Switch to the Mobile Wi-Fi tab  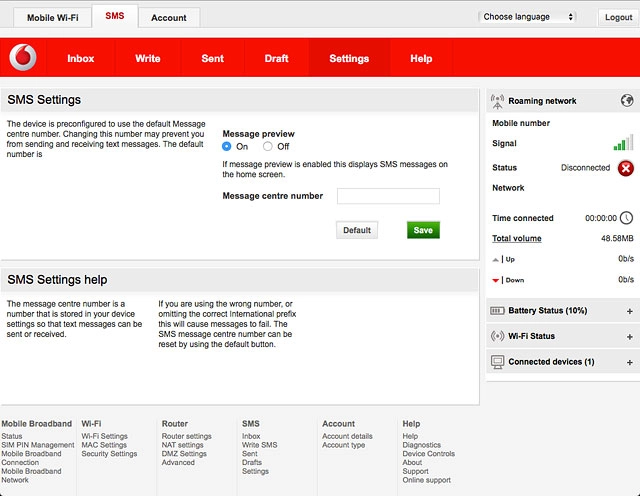coord(52,18)
